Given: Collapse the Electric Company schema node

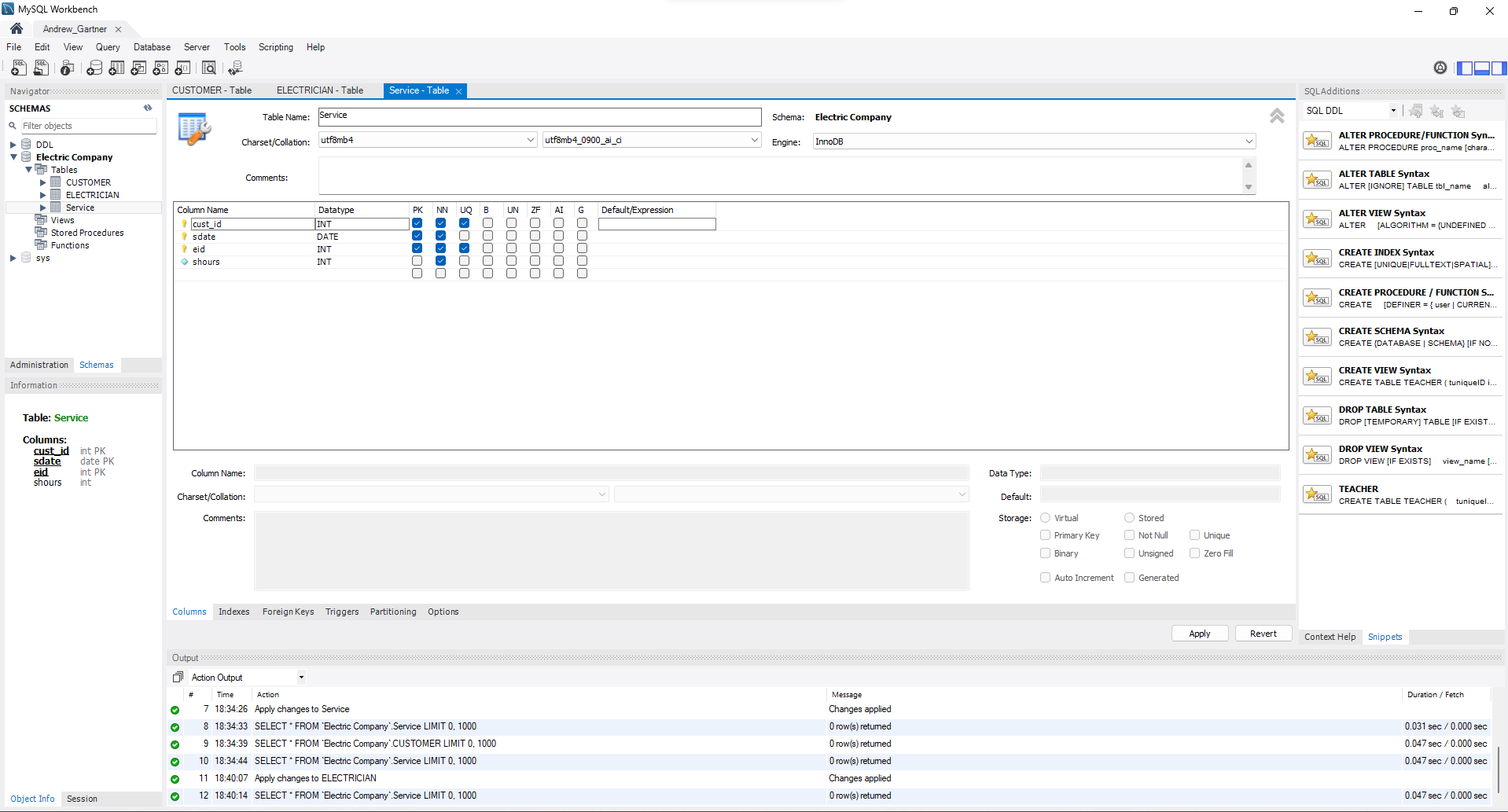Looking at the screenshot, I should (x=13, y=157).
